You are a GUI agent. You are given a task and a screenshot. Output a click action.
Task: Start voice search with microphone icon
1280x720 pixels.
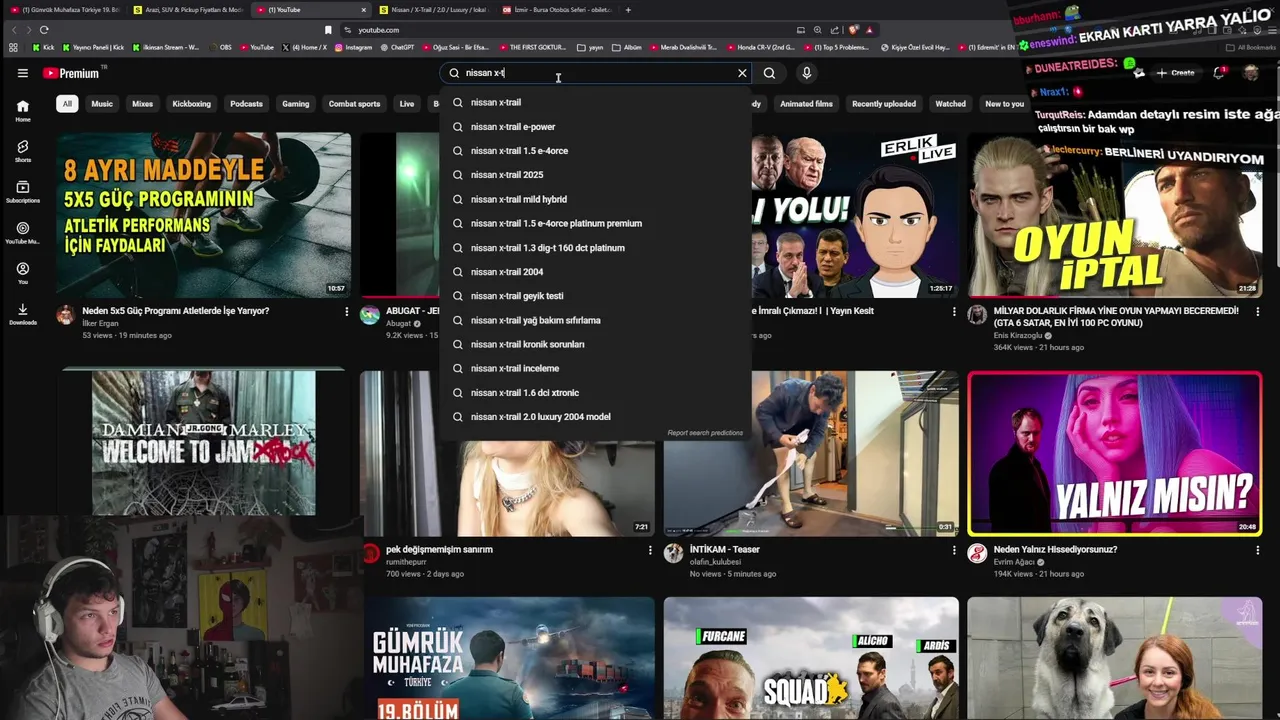(x=806, y=73)
